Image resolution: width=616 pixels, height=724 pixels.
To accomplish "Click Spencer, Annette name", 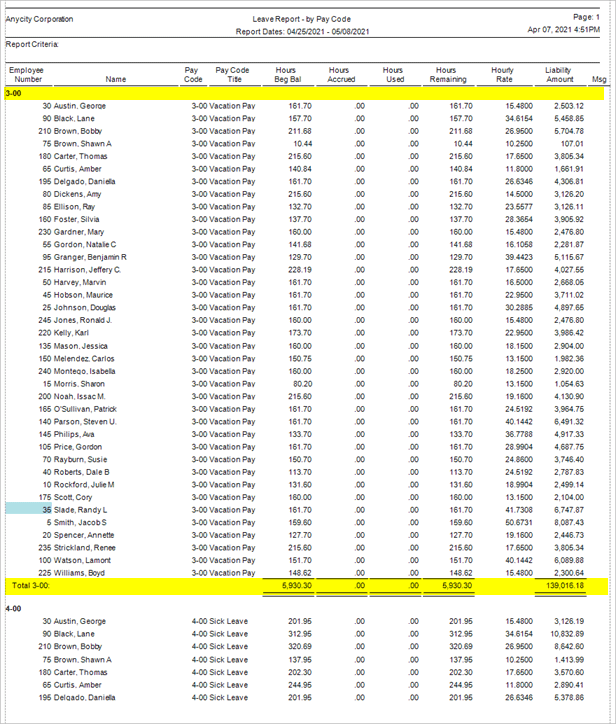I will pos(84,535).
